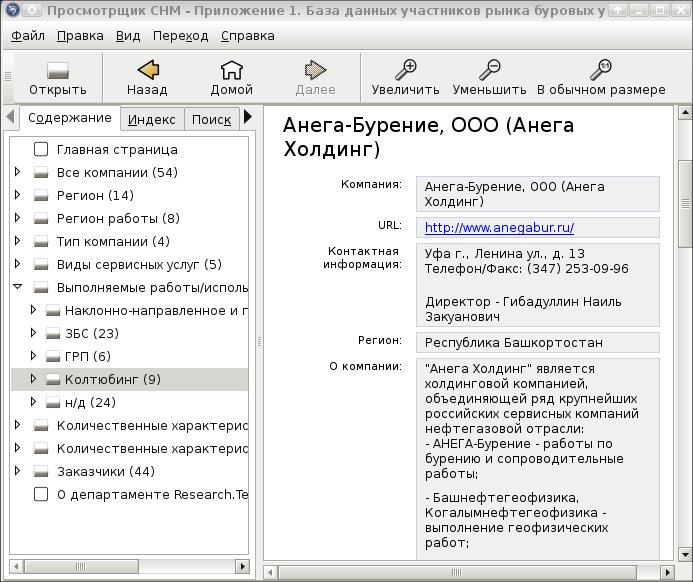Screen dimensions: 693x582
Task: Select the Тип компании (4) row
Action: coord(129,241)
